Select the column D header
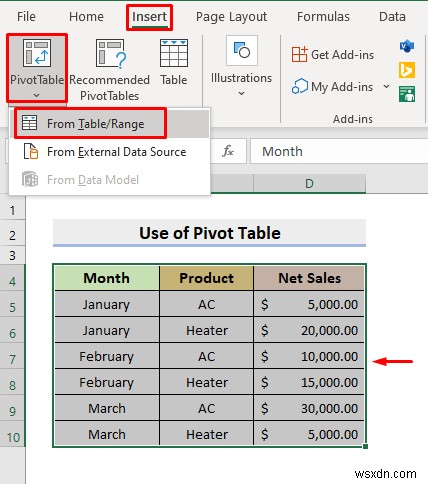The width and height of the screenshot is (428, 484). [x=309, y=184]
